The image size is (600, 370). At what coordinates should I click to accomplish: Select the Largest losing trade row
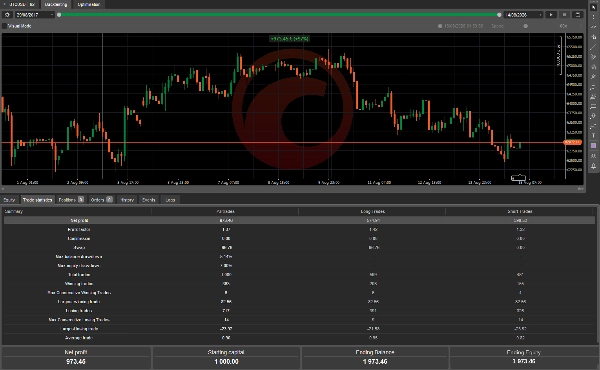tap(299, 329)
